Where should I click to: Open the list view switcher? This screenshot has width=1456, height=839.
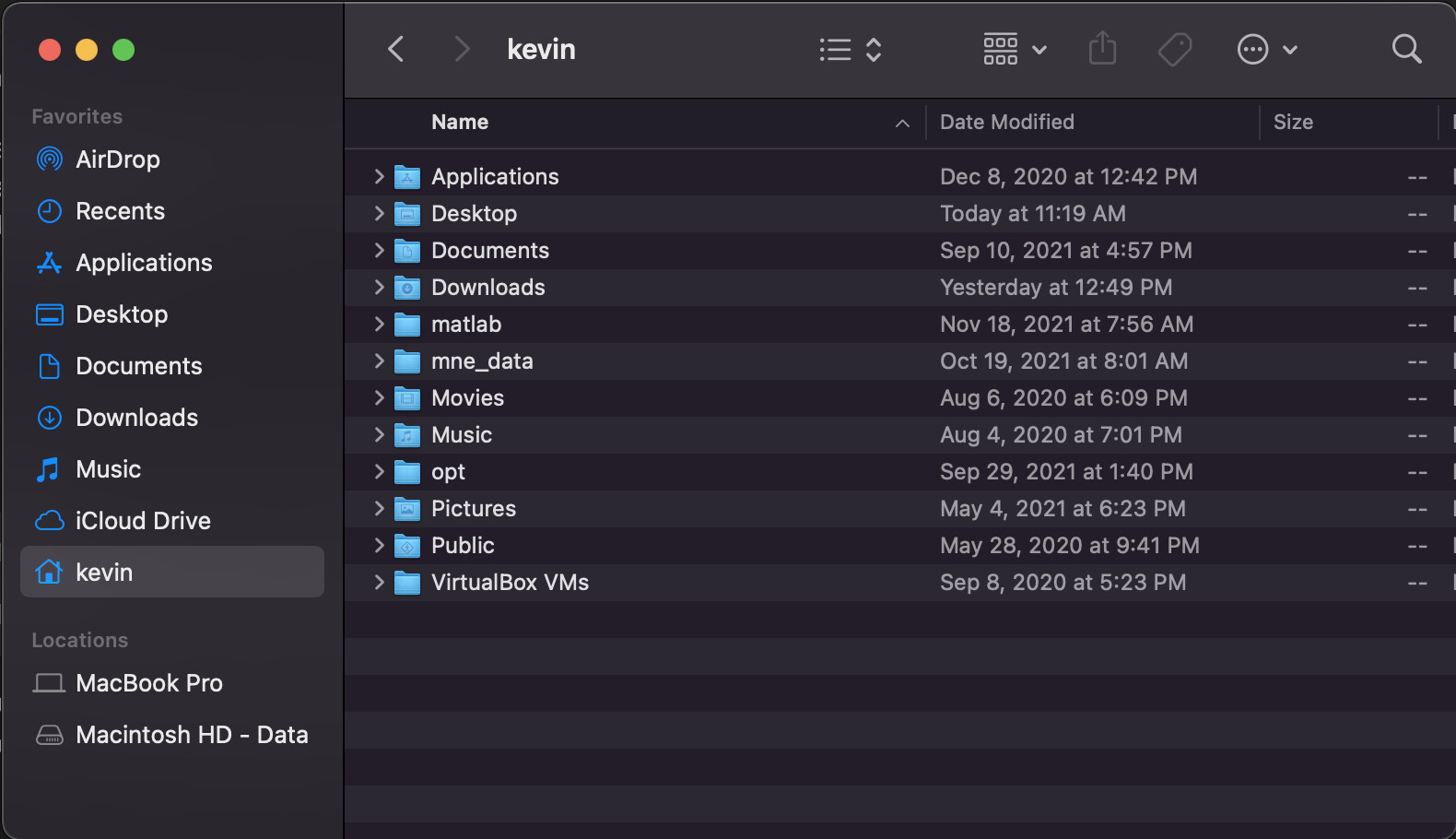pyautogui.click(x=851, y=50)
